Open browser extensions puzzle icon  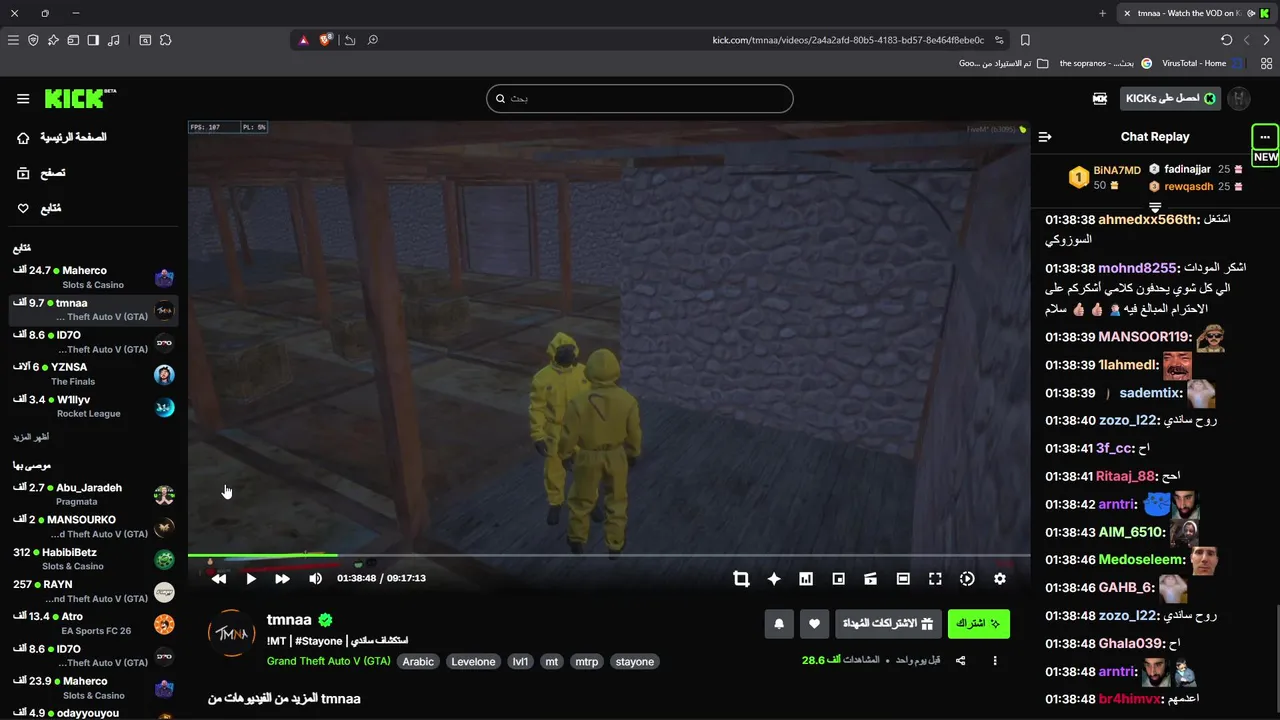point(165,40)
